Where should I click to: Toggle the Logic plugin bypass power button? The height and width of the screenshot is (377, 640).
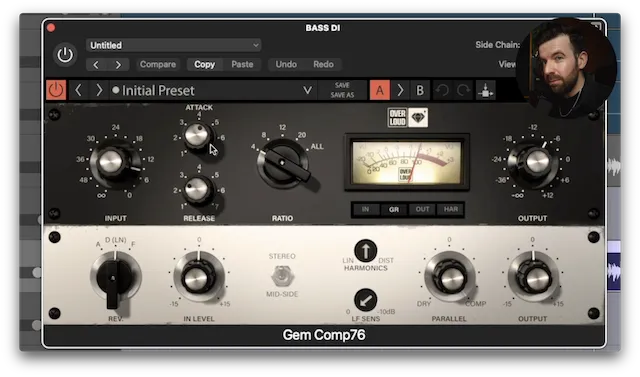65,55
